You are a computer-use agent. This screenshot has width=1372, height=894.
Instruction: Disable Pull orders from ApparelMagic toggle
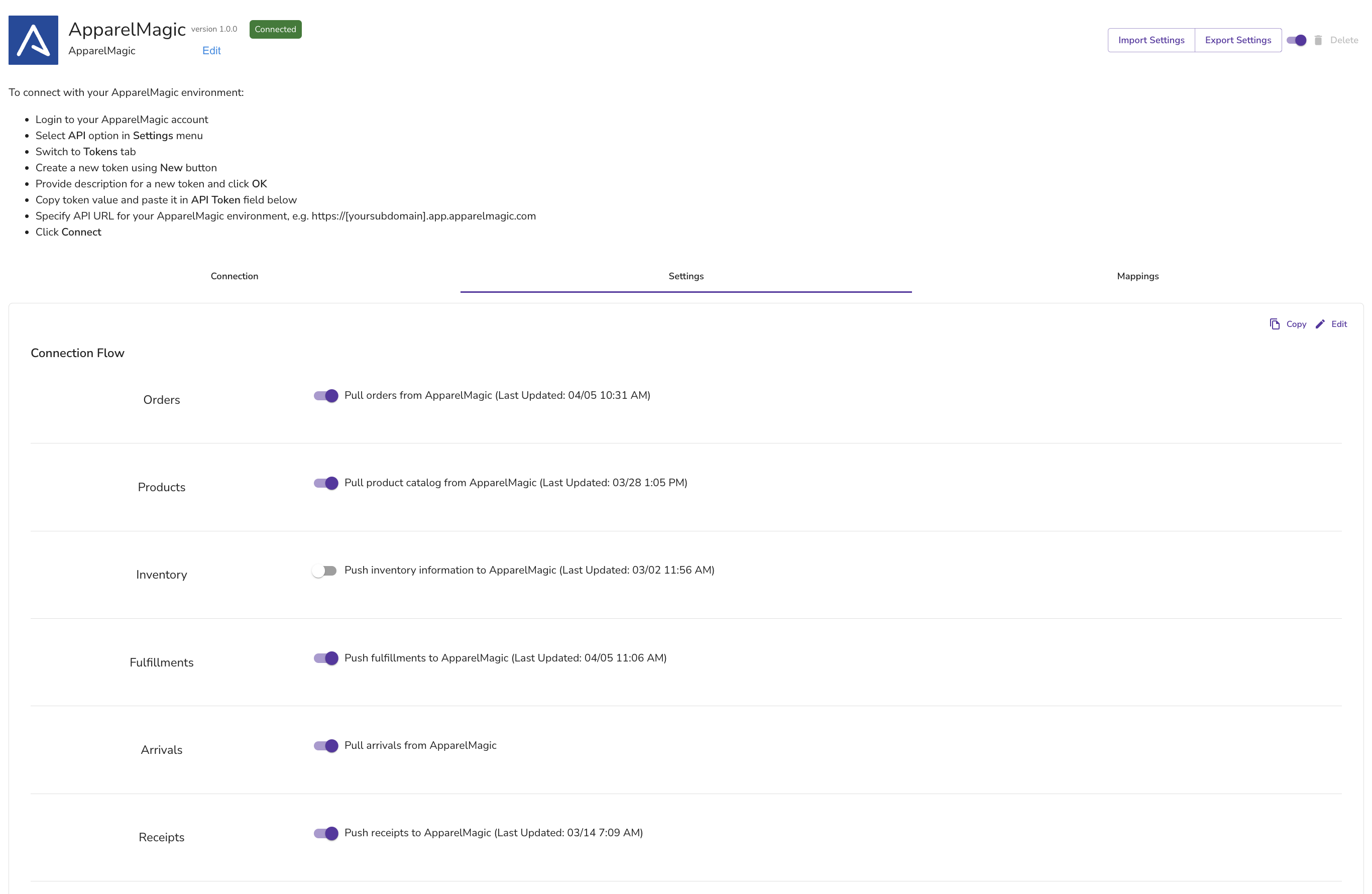(326, 395)
